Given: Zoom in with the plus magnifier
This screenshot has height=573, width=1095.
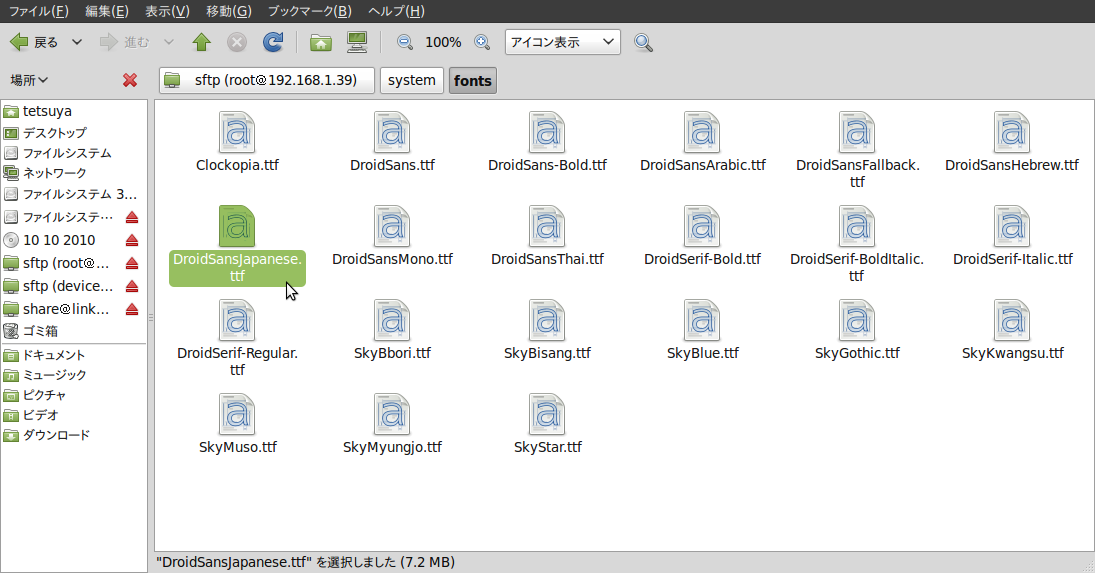Looking at the screenshot, I should click(x=482, y=43).
